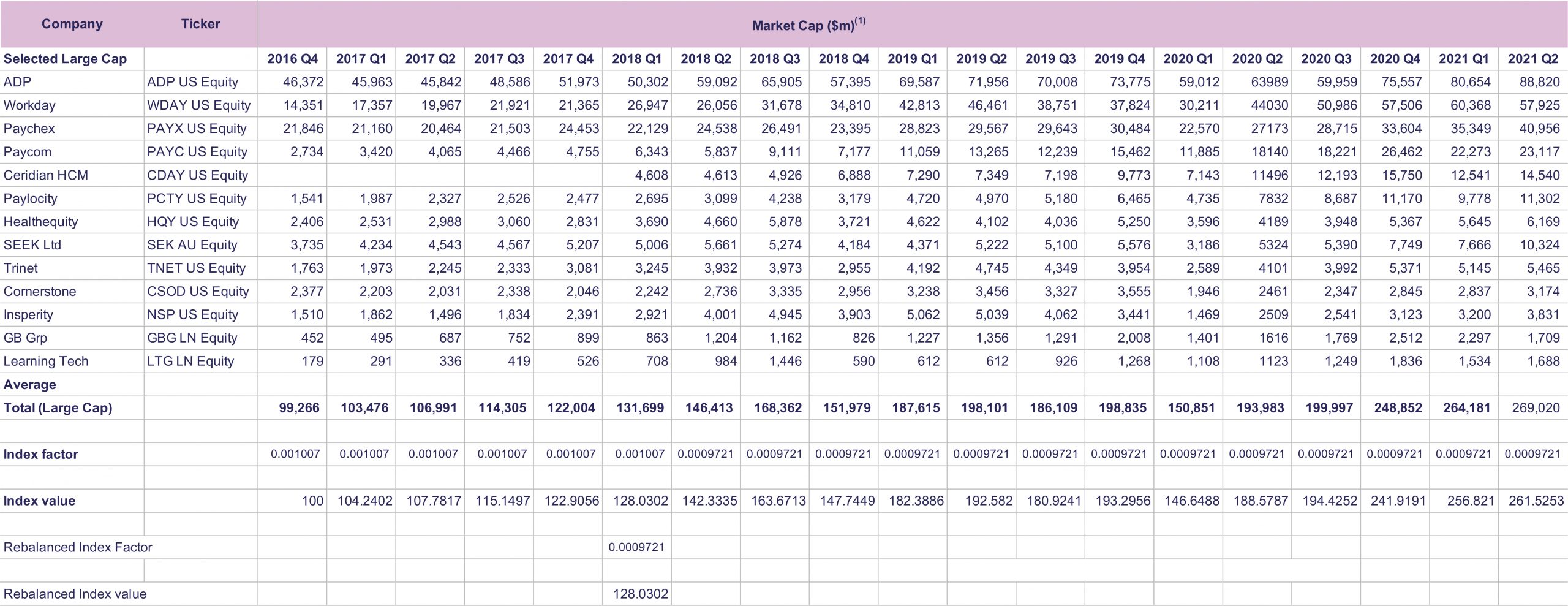Click the Ceridian HCM row label

46,175
